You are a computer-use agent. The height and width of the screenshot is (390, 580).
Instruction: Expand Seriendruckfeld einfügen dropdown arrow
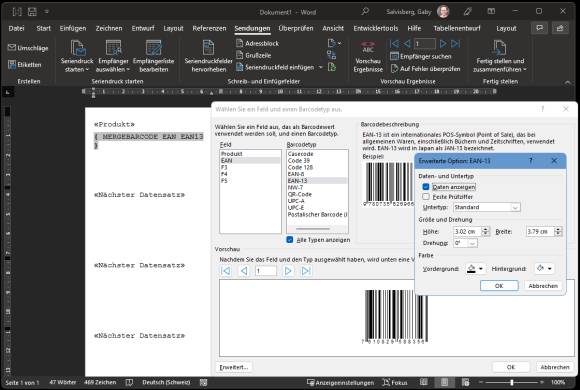point(321,67)
